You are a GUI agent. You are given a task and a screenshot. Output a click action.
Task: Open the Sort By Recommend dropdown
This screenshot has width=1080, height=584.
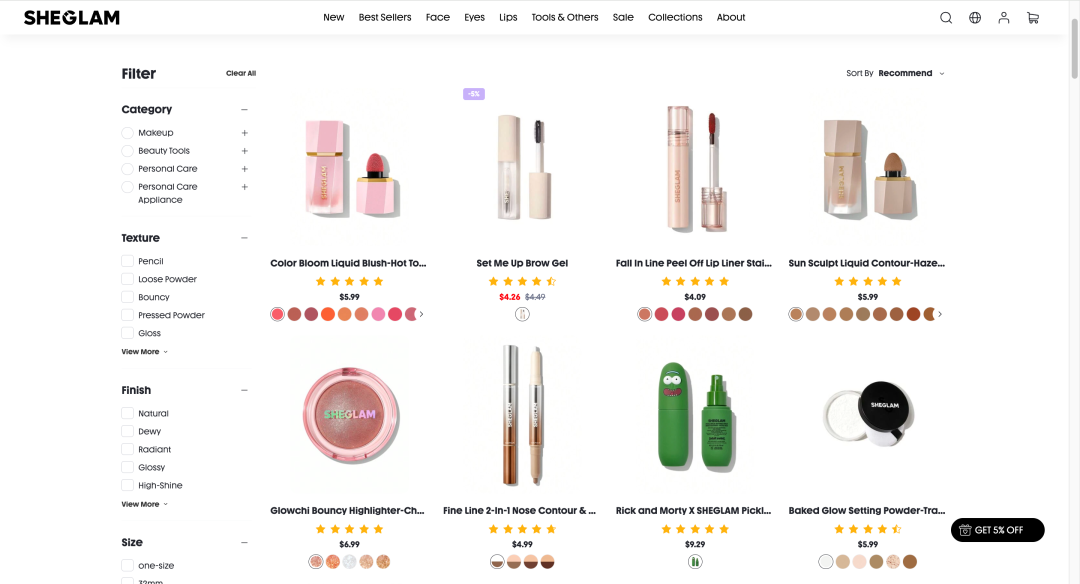pos(895,73)
